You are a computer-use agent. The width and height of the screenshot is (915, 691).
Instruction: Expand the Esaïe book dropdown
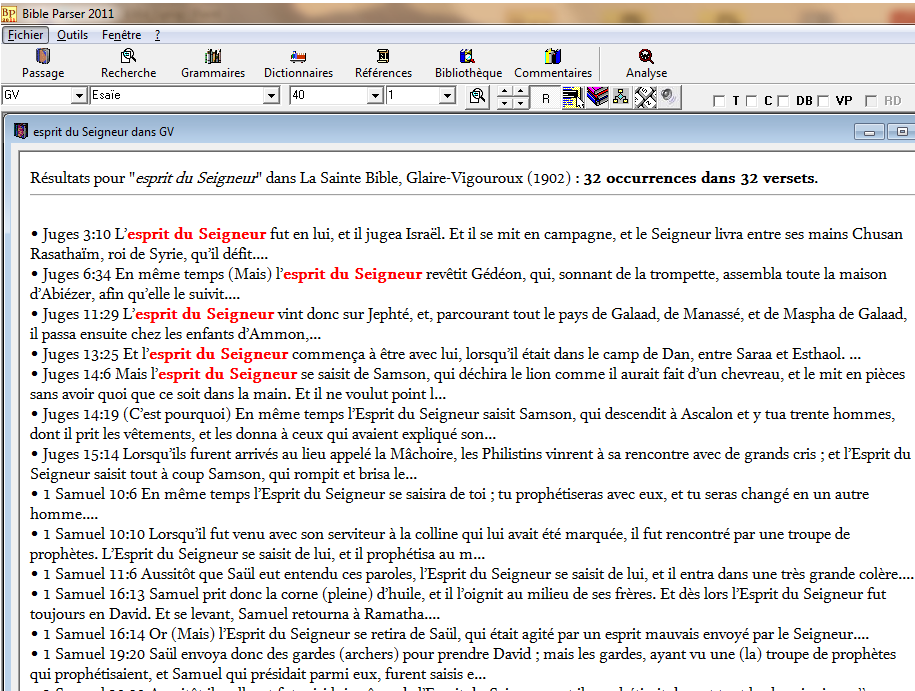pos(271,95)
